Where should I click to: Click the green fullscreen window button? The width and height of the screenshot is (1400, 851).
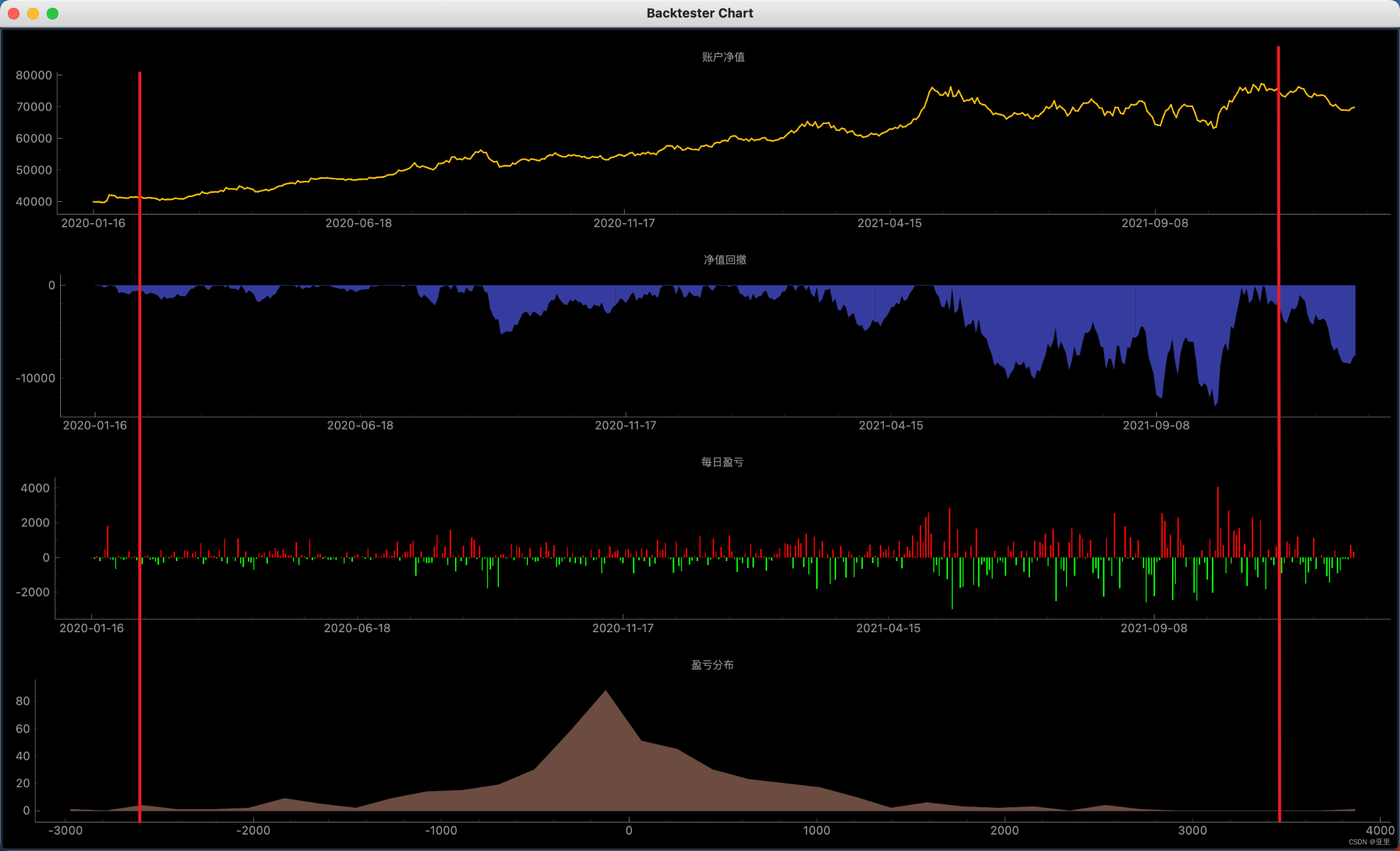click(53, 13)
